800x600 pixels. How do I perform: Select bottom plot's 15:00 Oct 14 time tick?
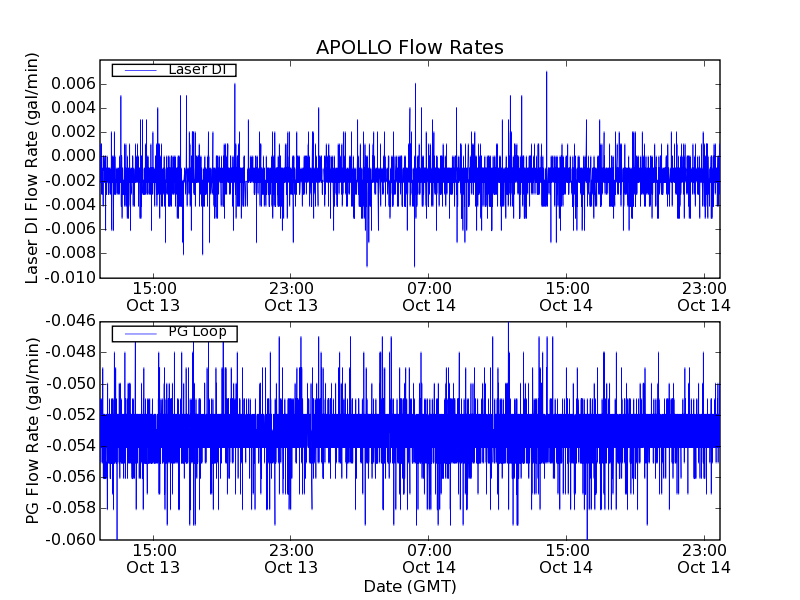click(566, 558)
